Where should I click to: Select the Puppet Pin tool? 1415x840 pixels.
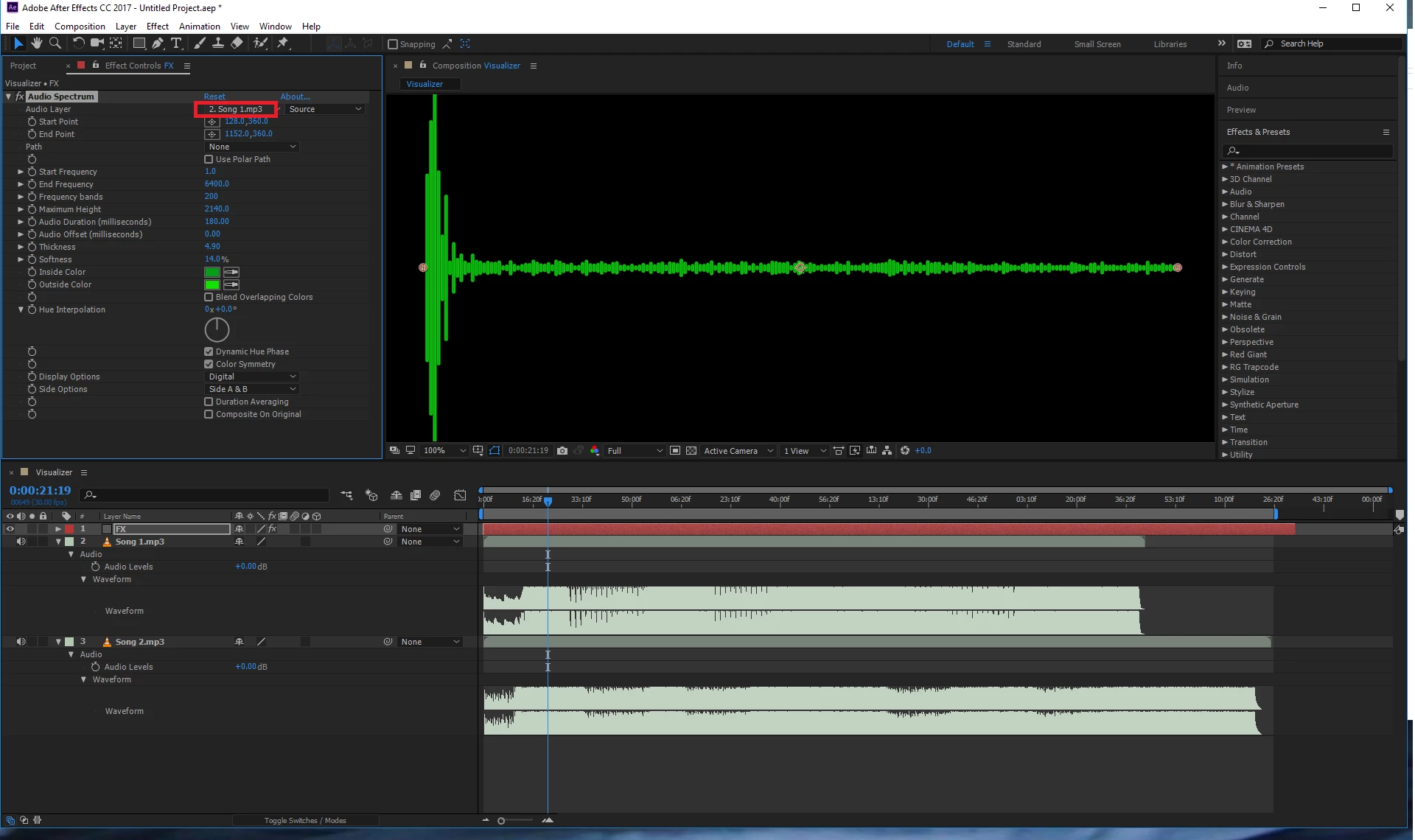coord(283,43)
